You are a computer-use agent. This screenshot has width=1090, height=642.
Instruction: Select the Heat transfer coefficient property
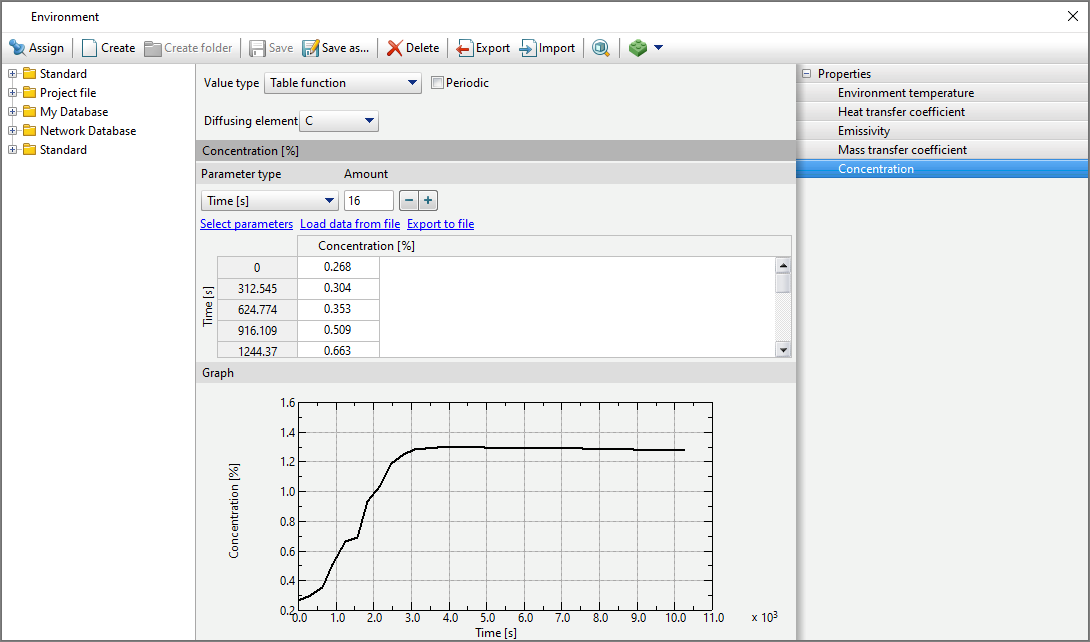click(x=901, y=112)
